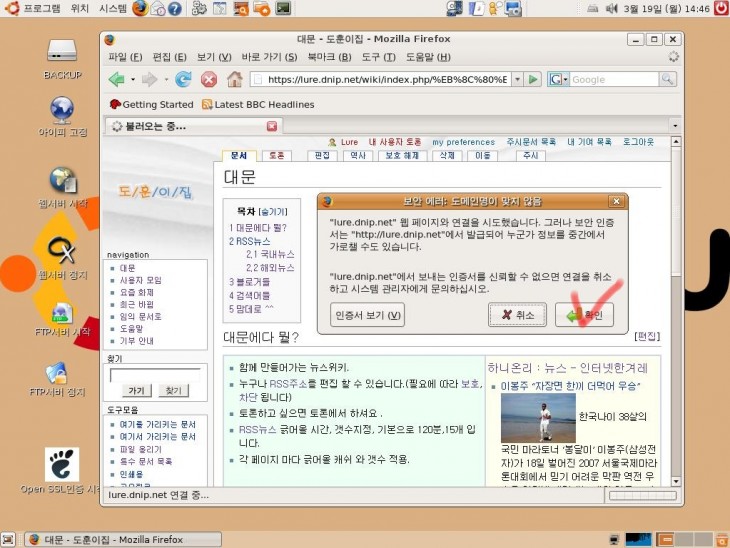Click the reload page icon

pyautogui.click(x=183, y=79)
